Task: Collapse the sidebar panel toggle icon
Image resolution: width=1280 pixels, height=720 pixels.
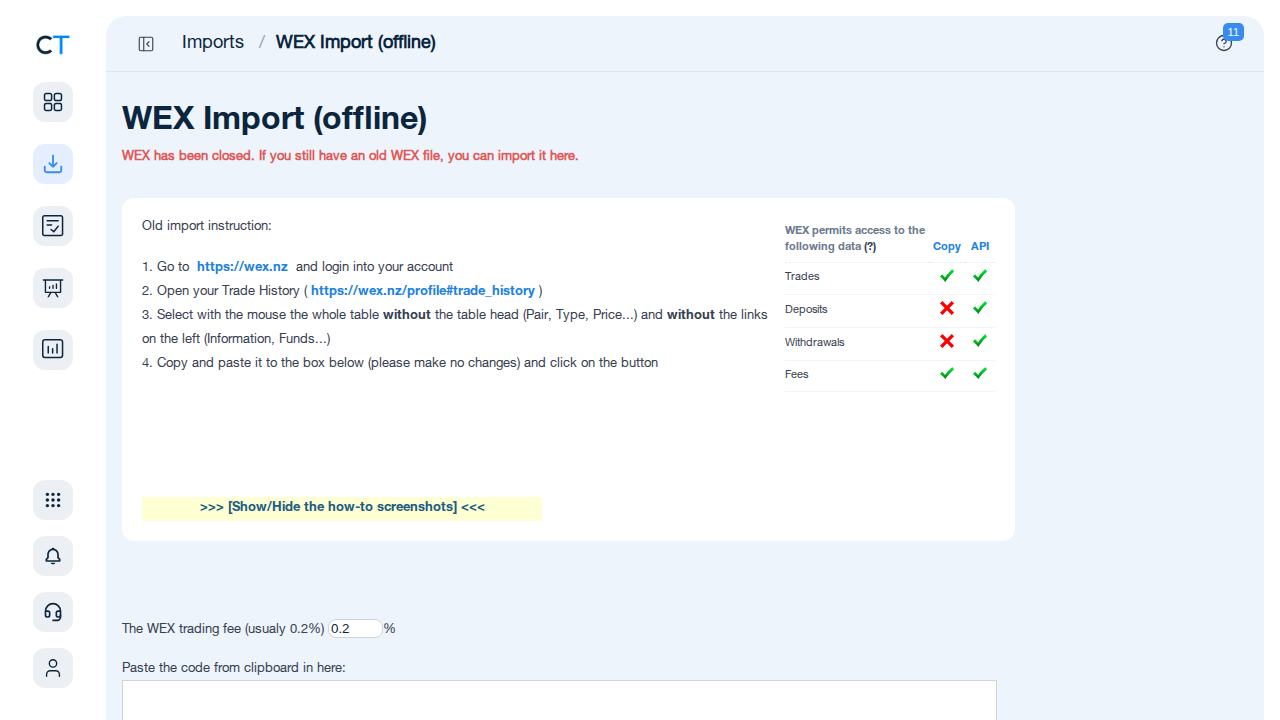Action: (146, 44)
